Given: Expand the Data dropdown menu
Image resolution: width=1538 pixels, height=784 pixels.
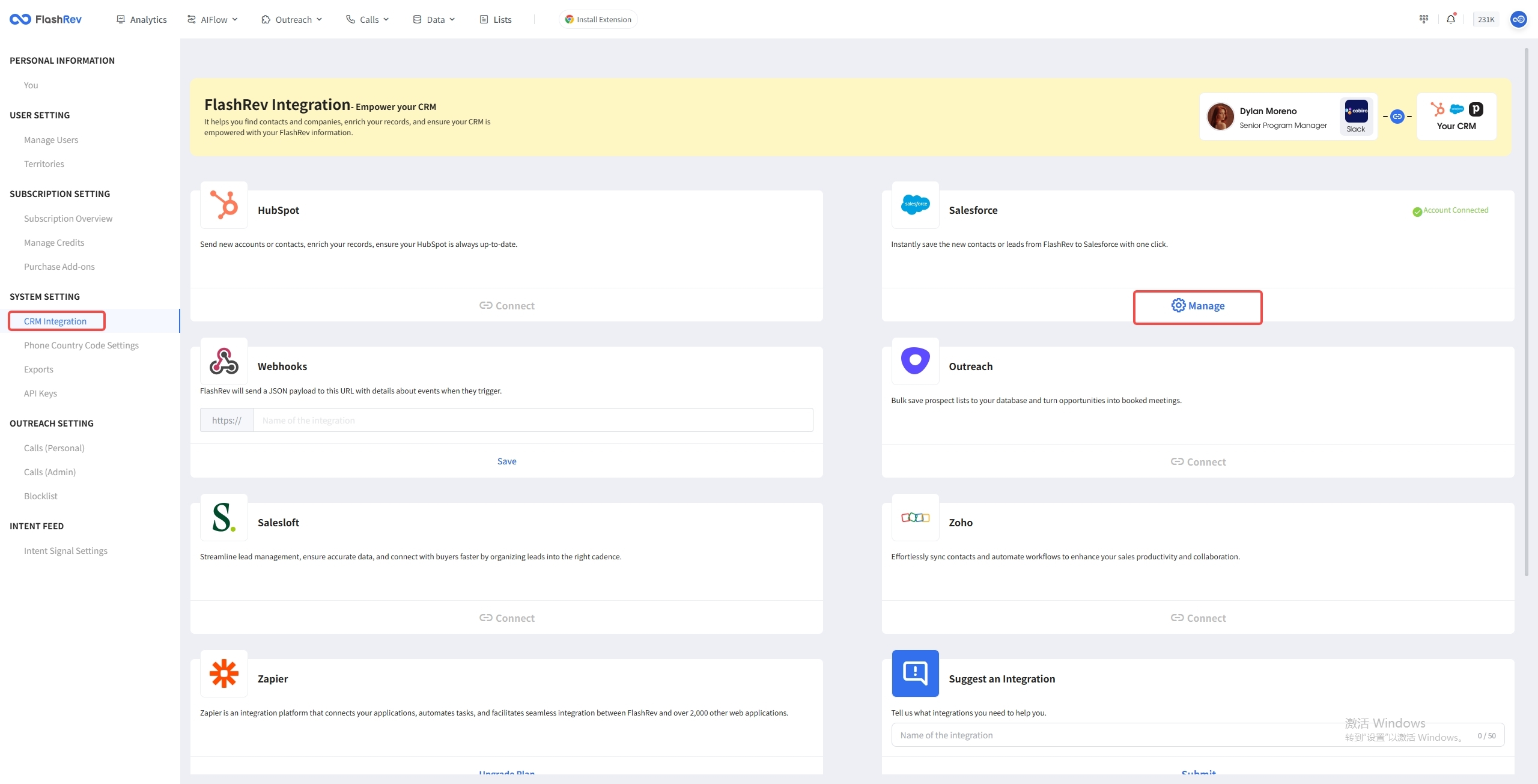Looking at the screenshot, I should [434, 19].
